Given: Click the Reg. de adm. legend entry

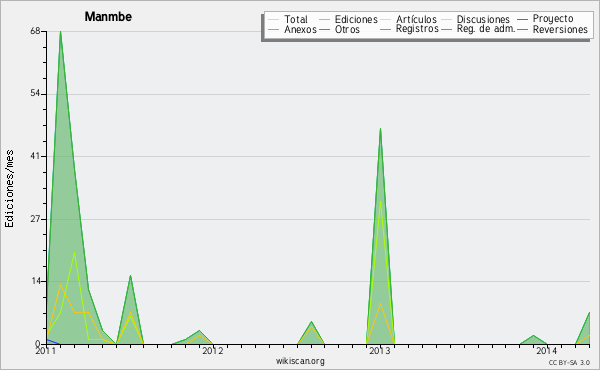Looking at the screenshot, I should 478,29.
